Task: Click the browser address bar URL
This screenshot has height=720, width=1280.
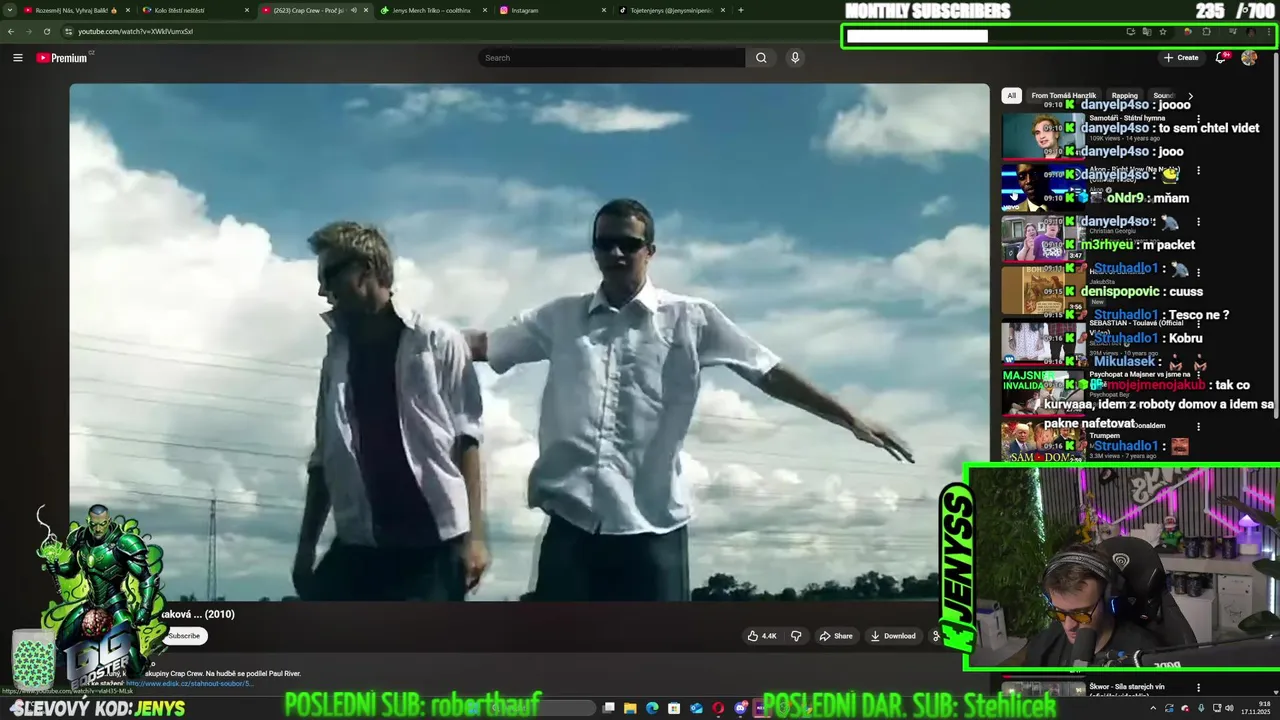Action: tap(136, 31)
